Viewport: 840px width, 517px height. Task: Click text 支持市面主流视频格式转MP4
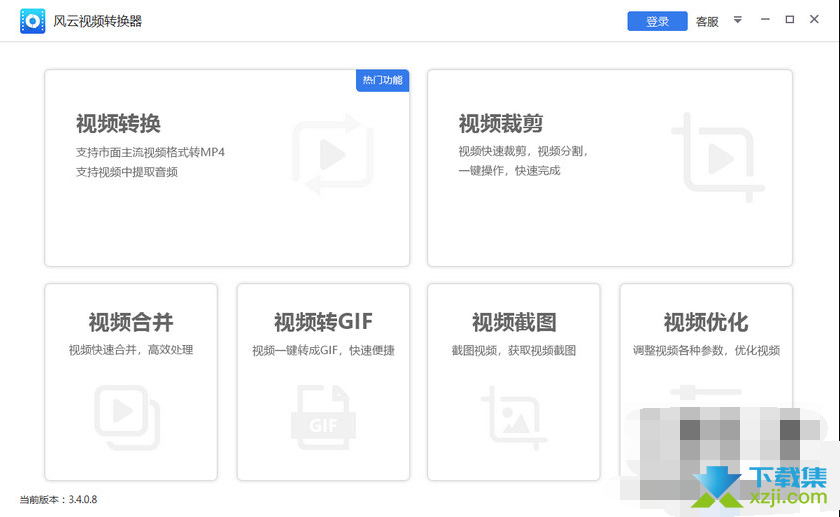pos(150,152)
